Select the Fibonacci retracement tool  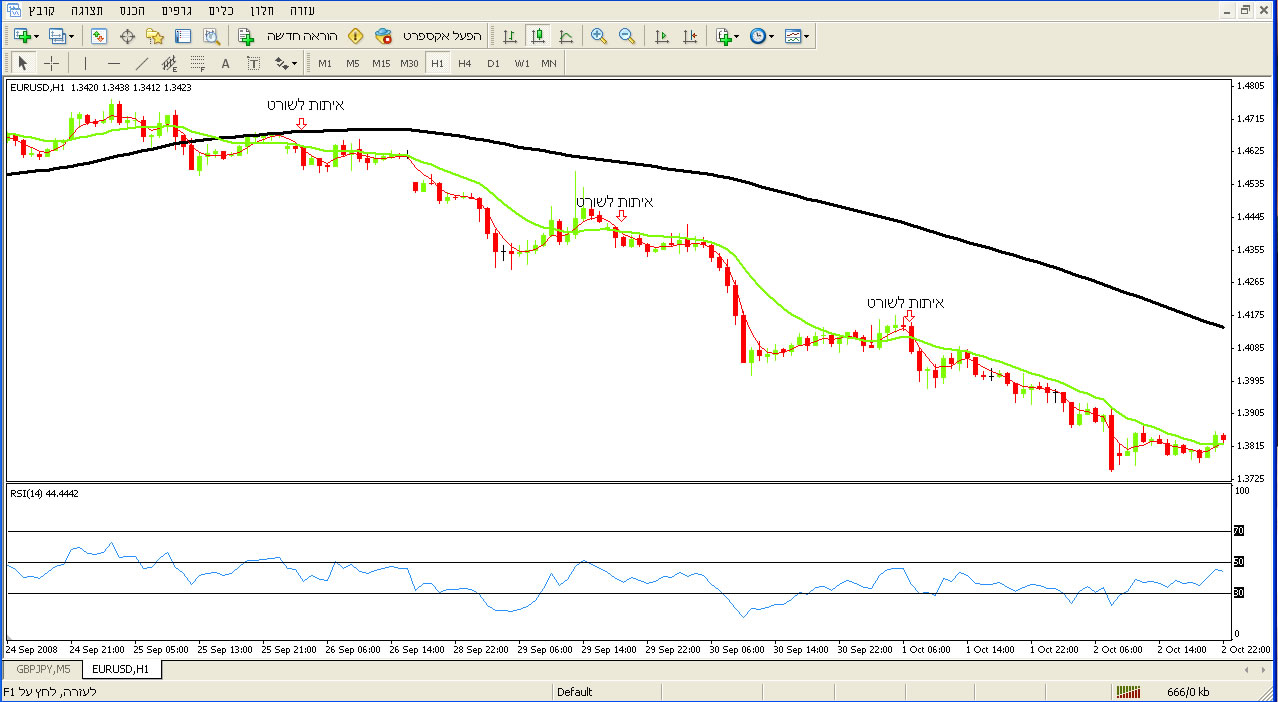197,63
